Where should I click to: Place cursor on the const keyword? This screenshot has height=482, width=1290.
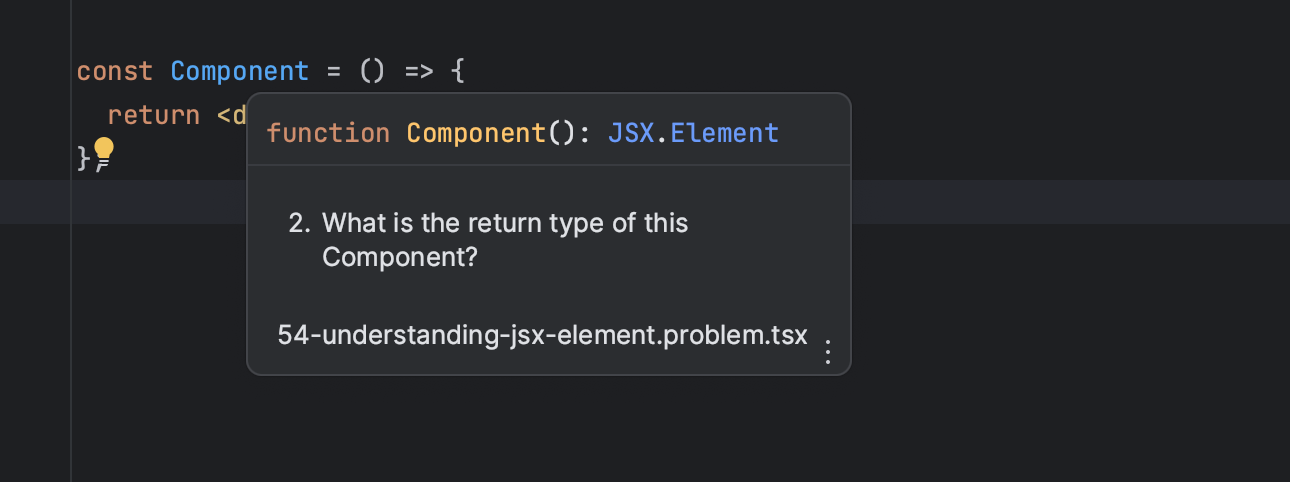click(115, 72)
